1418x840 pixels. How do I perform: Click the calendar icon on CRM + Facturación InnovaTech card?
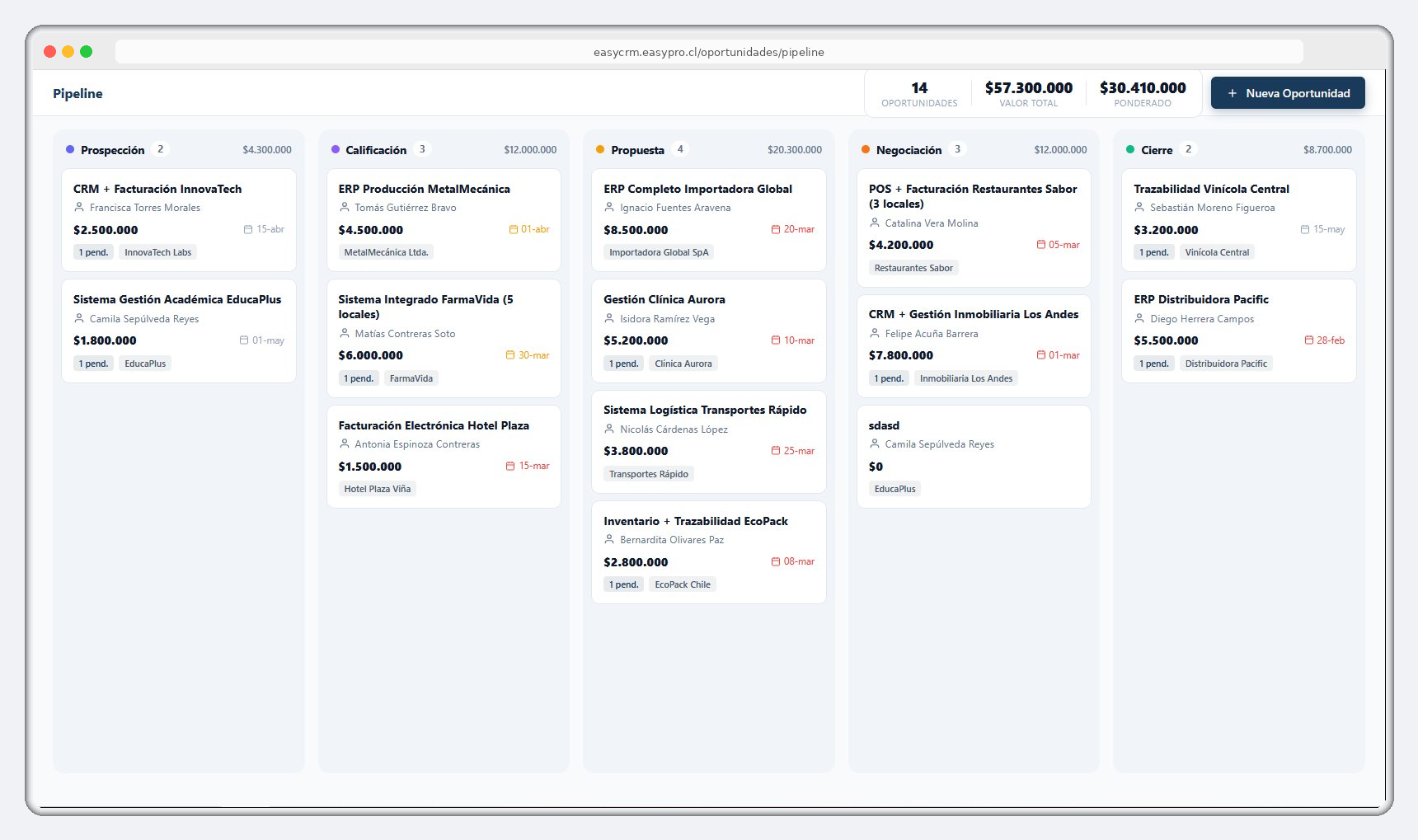click(247, 230)
